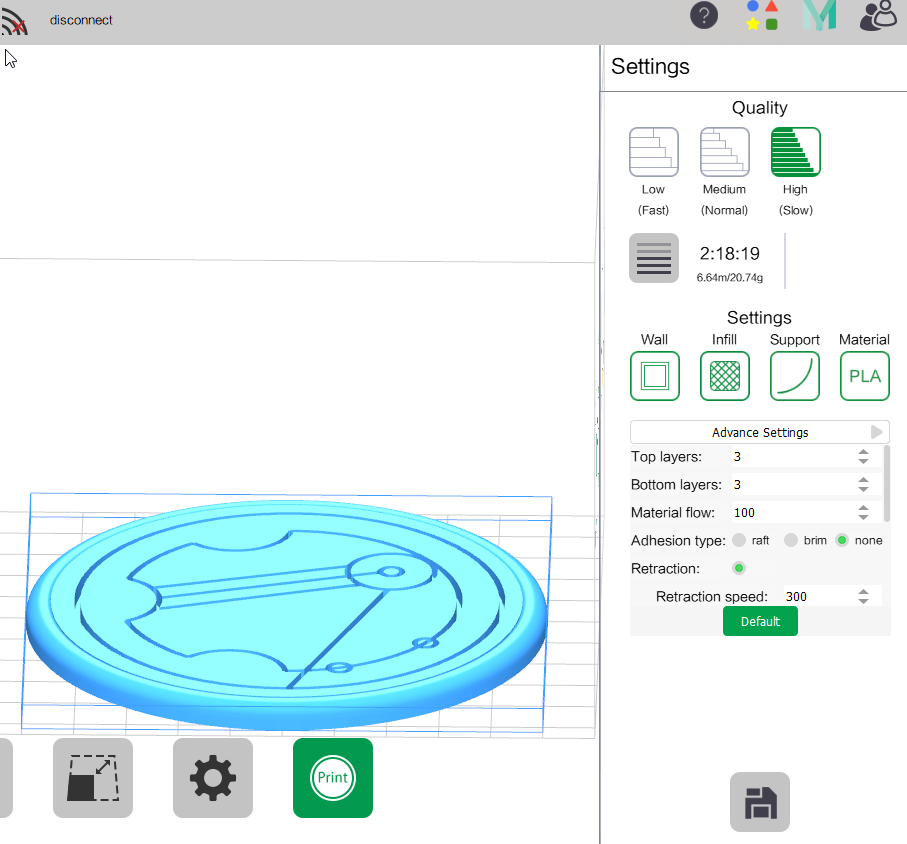Adjust Retraction speed stepper arrows
This screenshot has height=844, width=907.
[x=863, y=596]
